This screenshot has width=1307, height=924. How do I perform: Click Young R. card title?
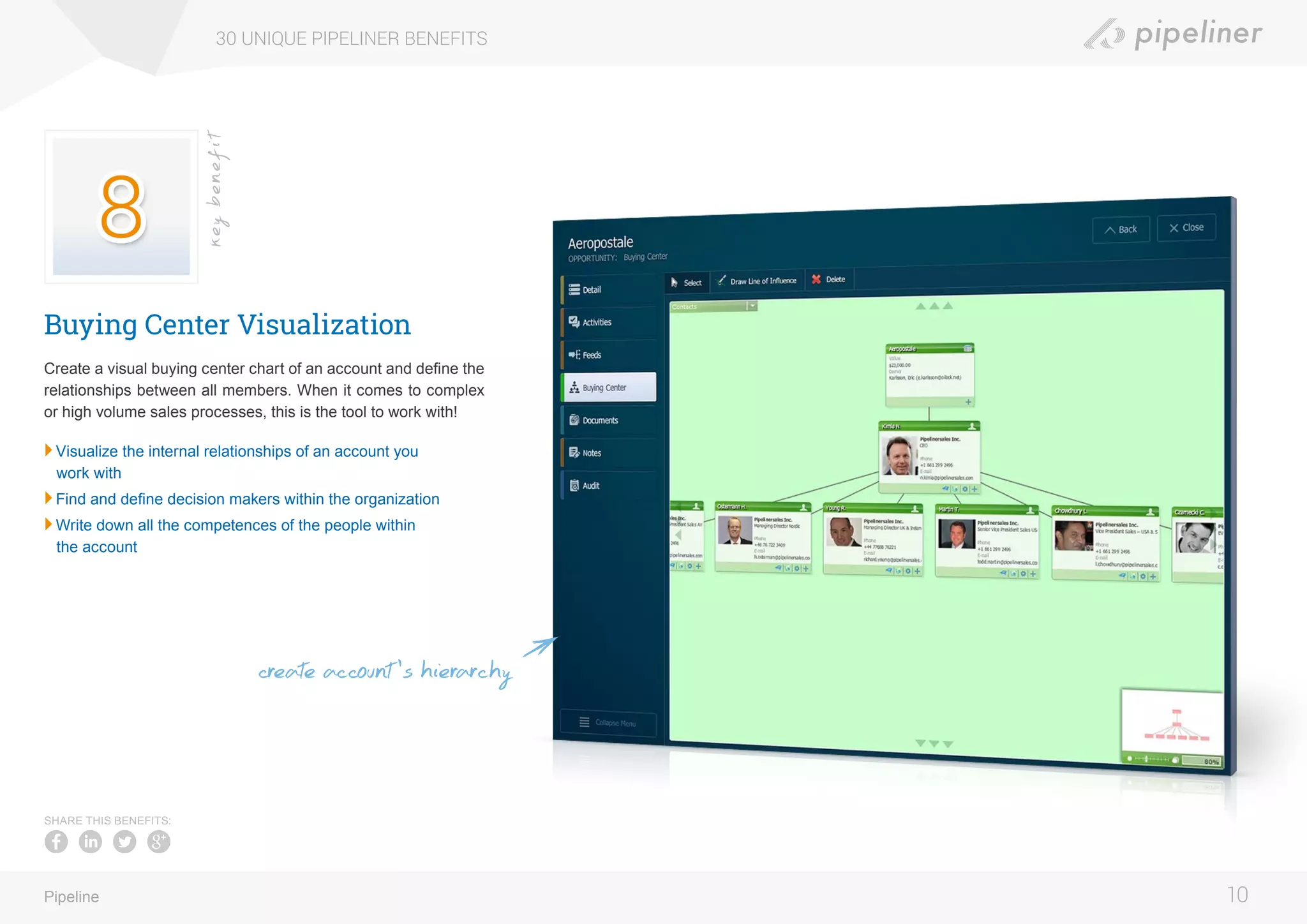coord(835,508)
